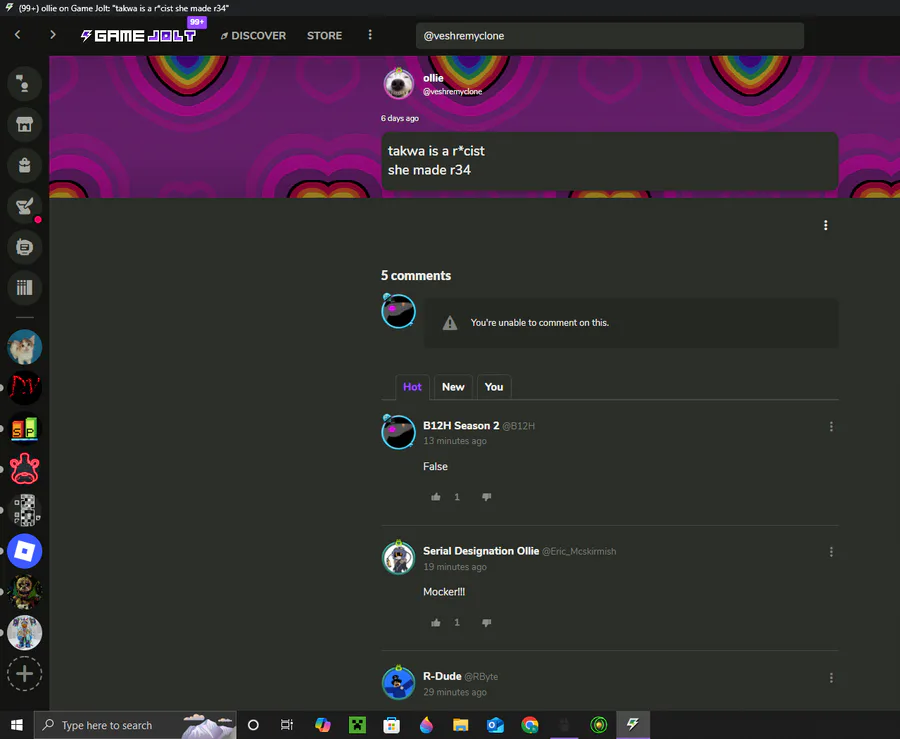
Task: Open Microsoft Store from the taskbar
Action: pos(391,725)
